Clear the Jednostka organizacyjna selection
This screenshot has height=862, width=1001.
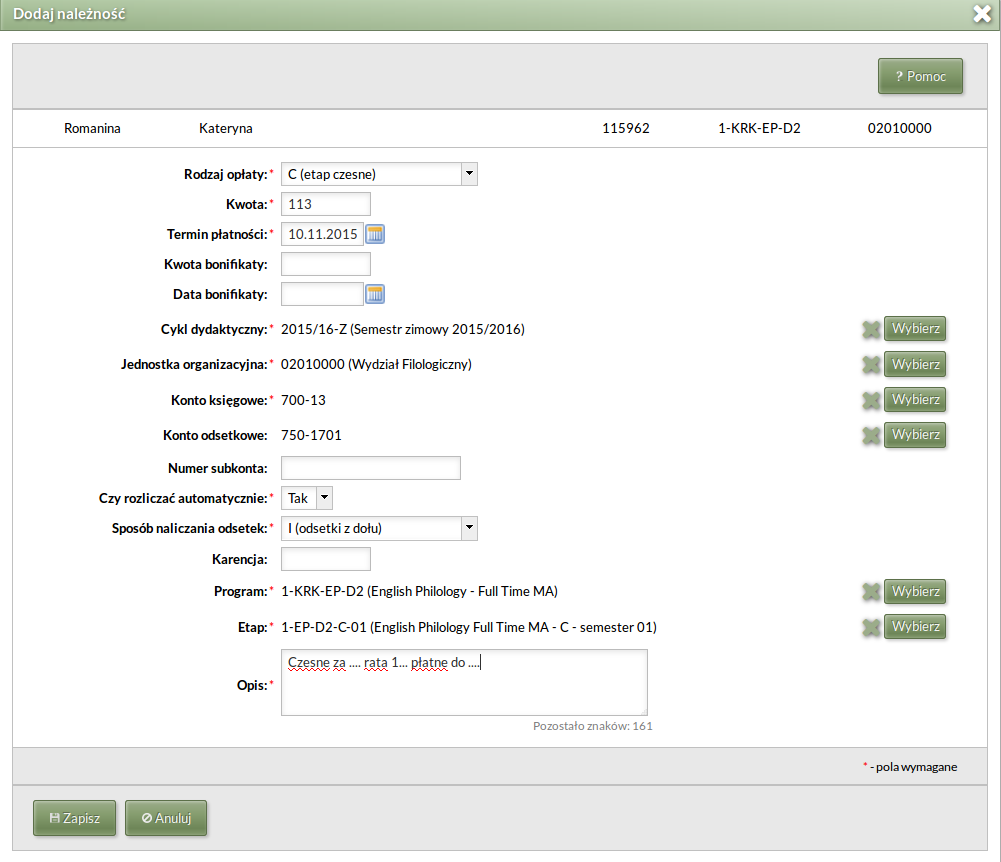tap(871, 365)
